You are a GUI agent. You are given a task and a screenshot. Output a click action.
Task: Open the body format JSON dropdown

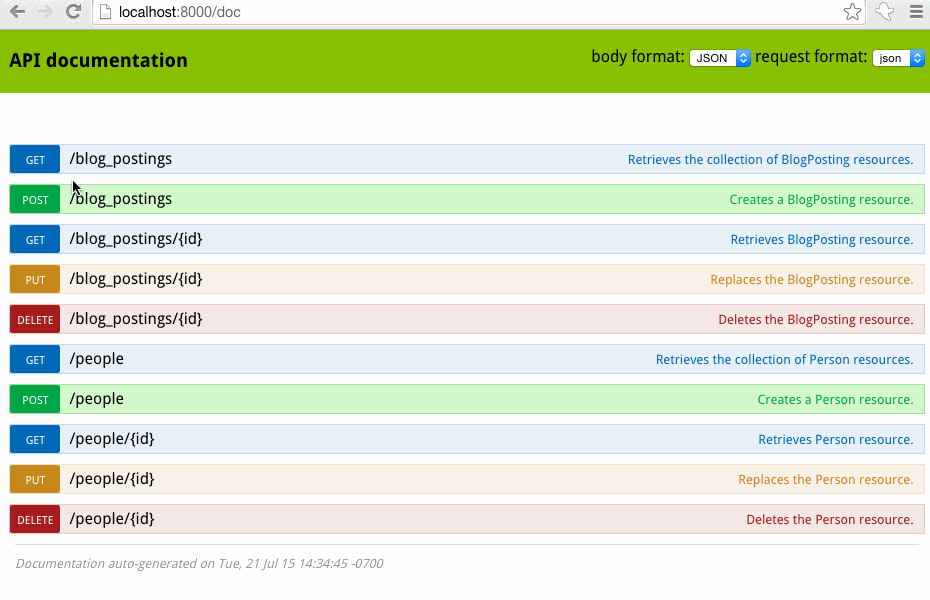(719, 58)
